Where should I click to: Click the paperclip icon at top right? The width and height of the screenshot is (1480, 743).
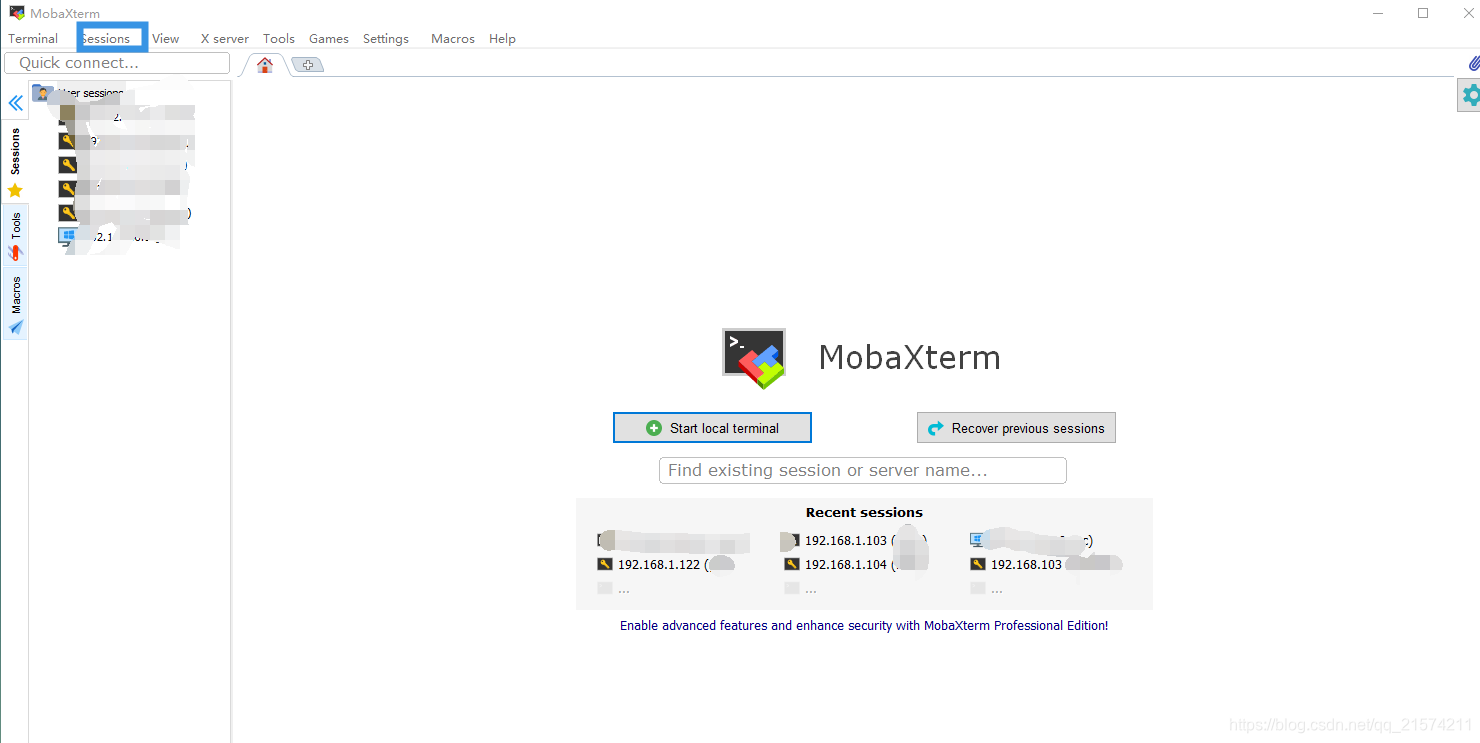[1474, 63]
